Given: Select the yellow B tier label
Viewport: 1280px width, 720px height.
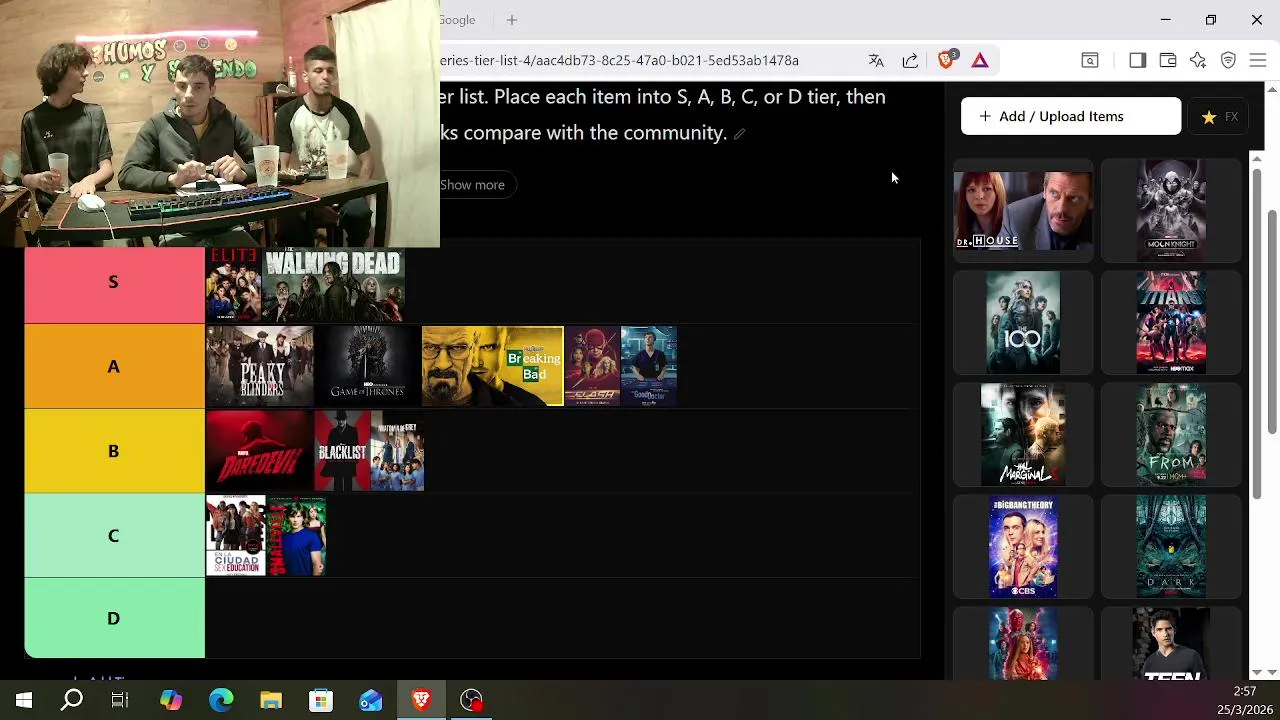Looking at the screenshot, I should tap(114, 451).
